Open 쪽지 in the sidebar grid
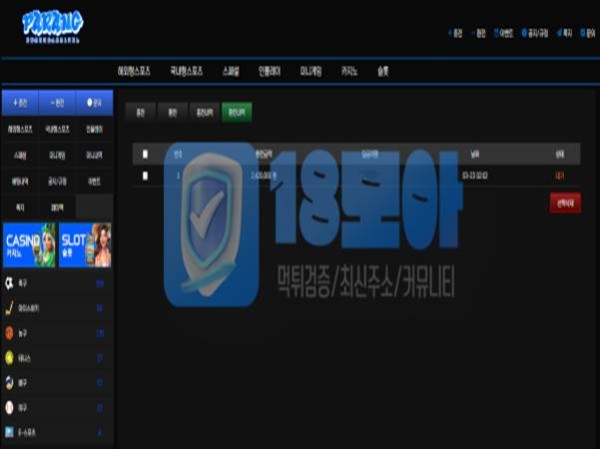The image size is (600, 449). point(20,207)
